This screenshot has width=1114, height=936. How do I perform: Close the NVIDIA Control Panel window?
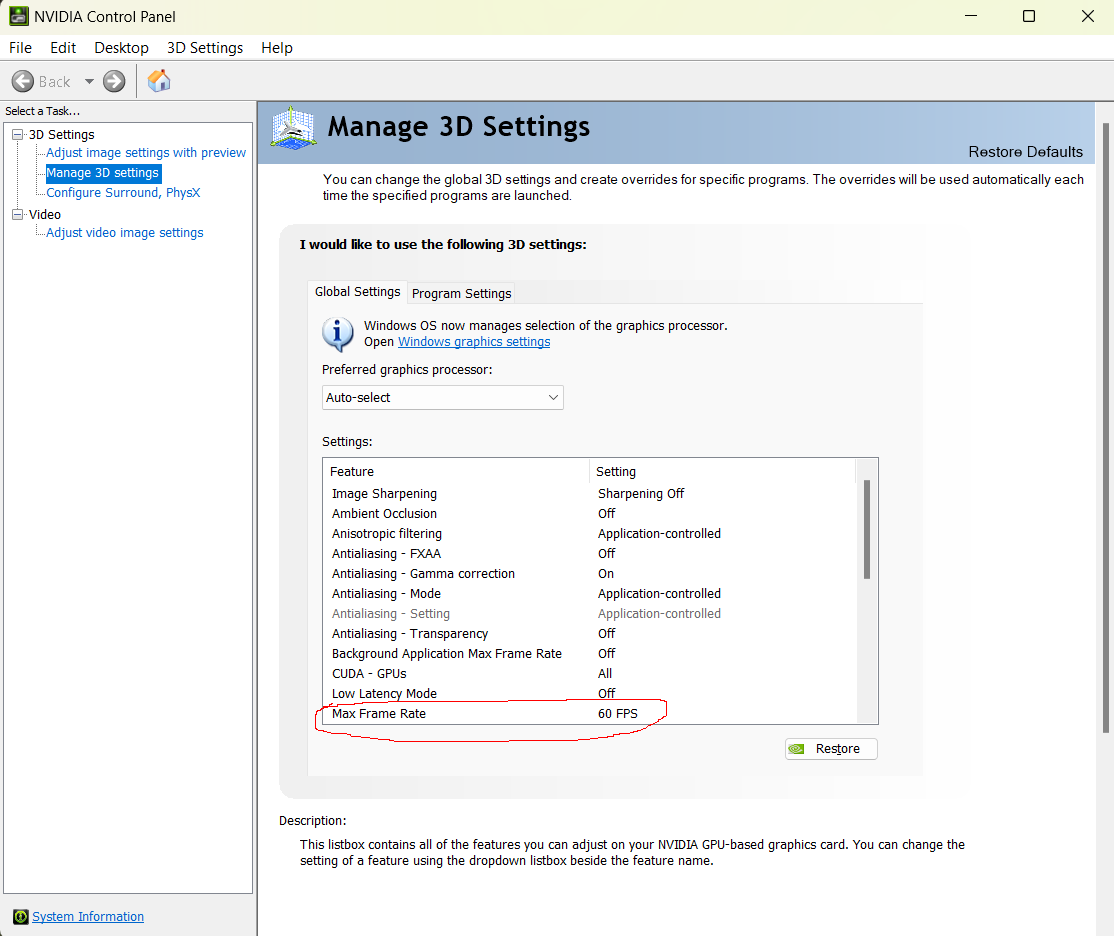click(1088, 16)
